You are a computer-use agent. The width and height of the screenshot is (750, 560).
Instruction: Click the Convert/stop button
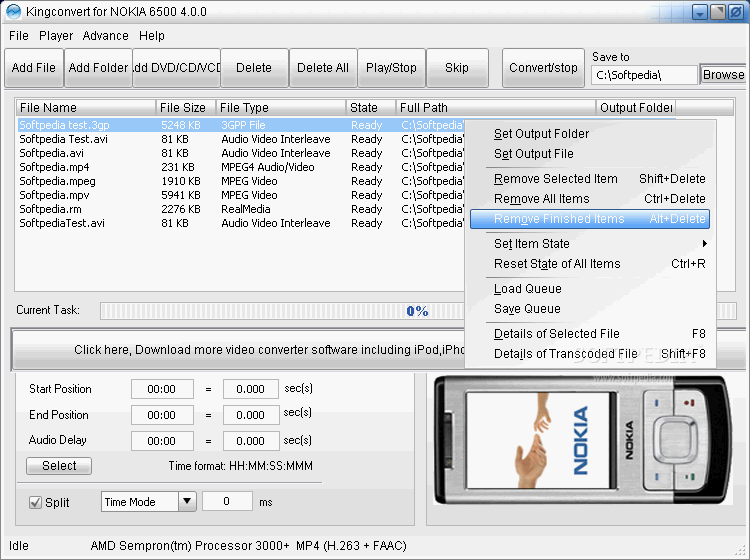[x=543, y=68]
